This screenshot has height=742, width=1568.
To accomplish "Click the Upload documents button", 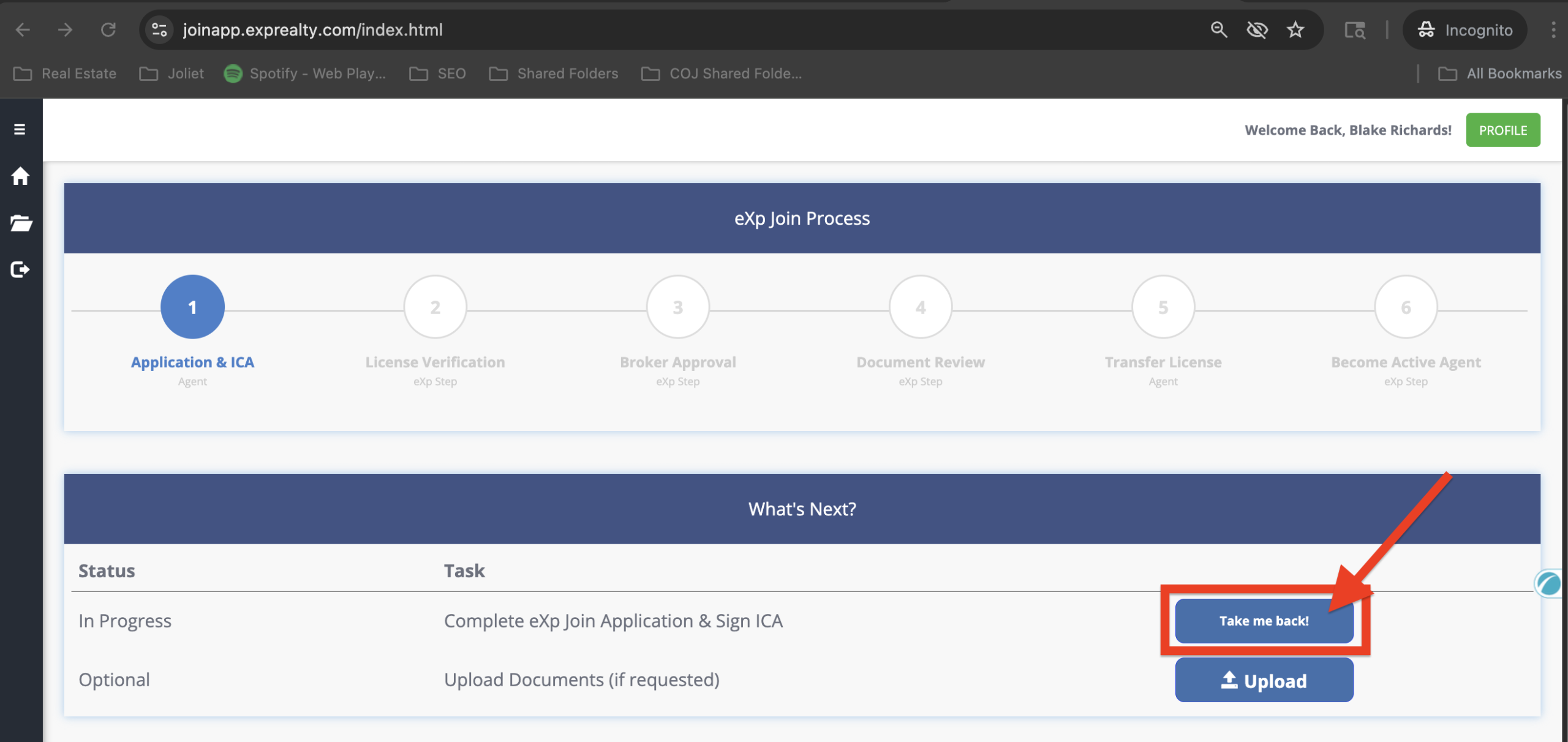I will coord(1264,680).
